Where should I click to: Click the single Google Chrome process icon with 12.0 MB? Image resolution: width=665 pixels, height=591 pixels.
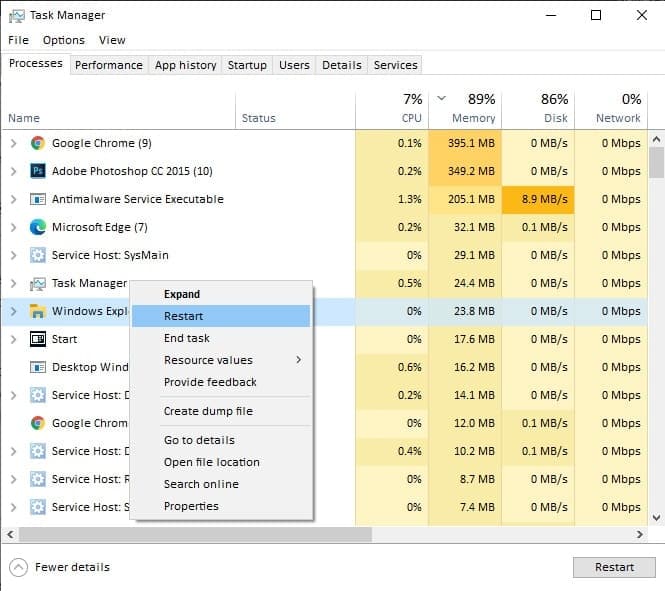tap(38, 423)
